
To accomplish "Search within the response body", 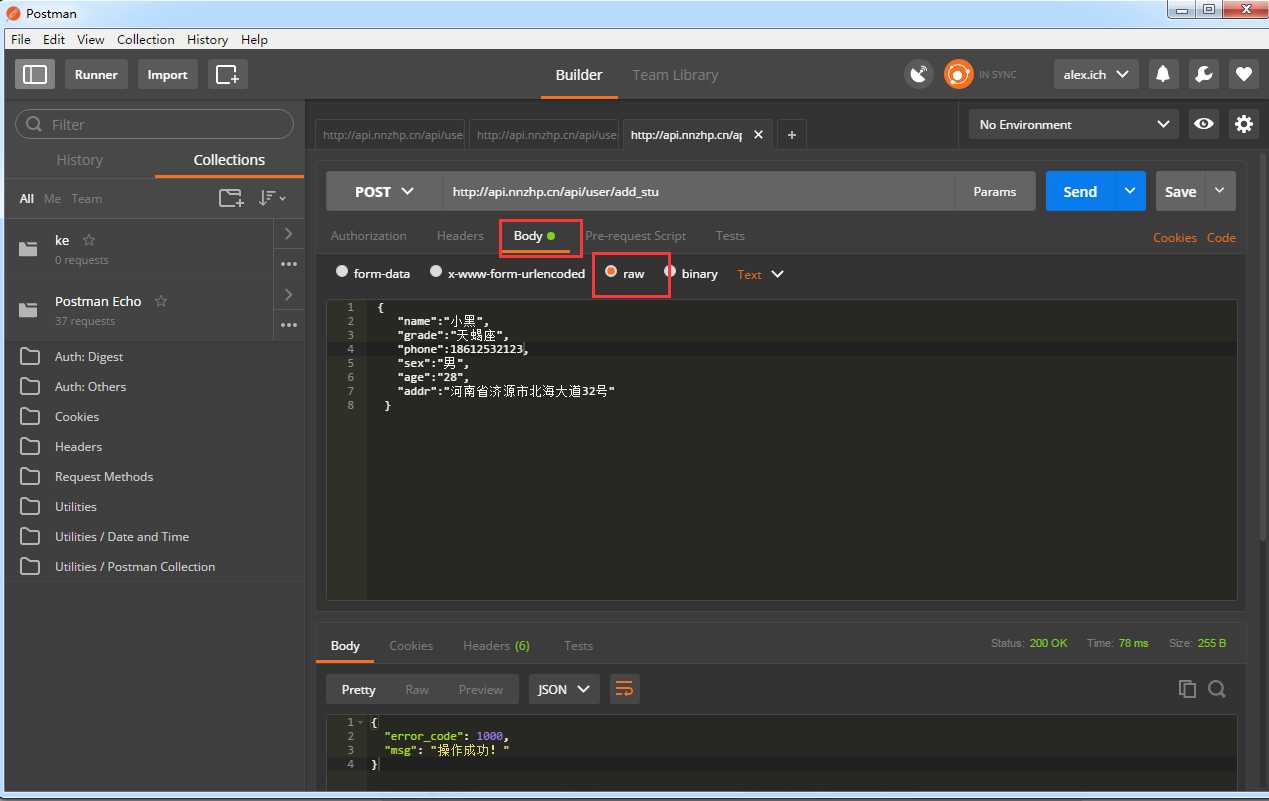I will pos(1217,689).
